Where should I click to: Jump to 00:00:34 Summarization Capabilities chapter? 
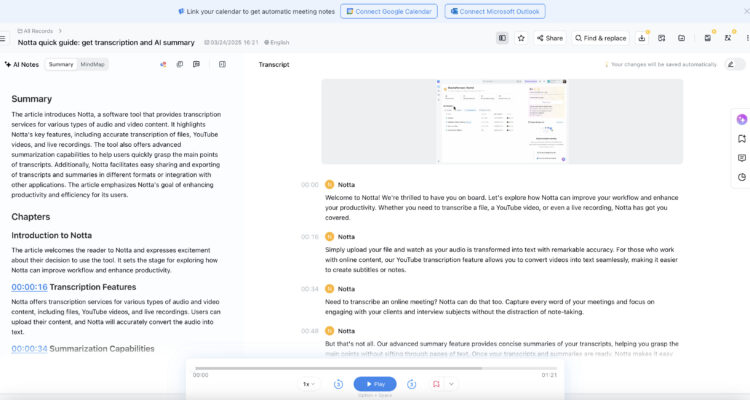(29, 349)
